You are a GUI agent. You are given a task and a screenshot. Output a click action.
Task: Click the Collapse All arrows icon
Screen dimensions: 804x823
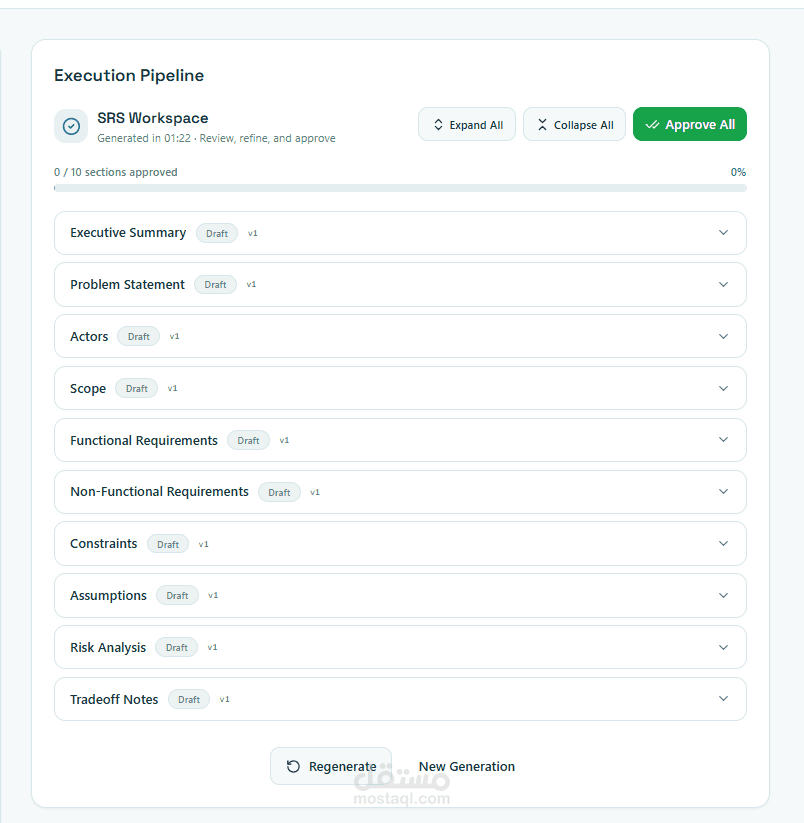click(542, 125)
